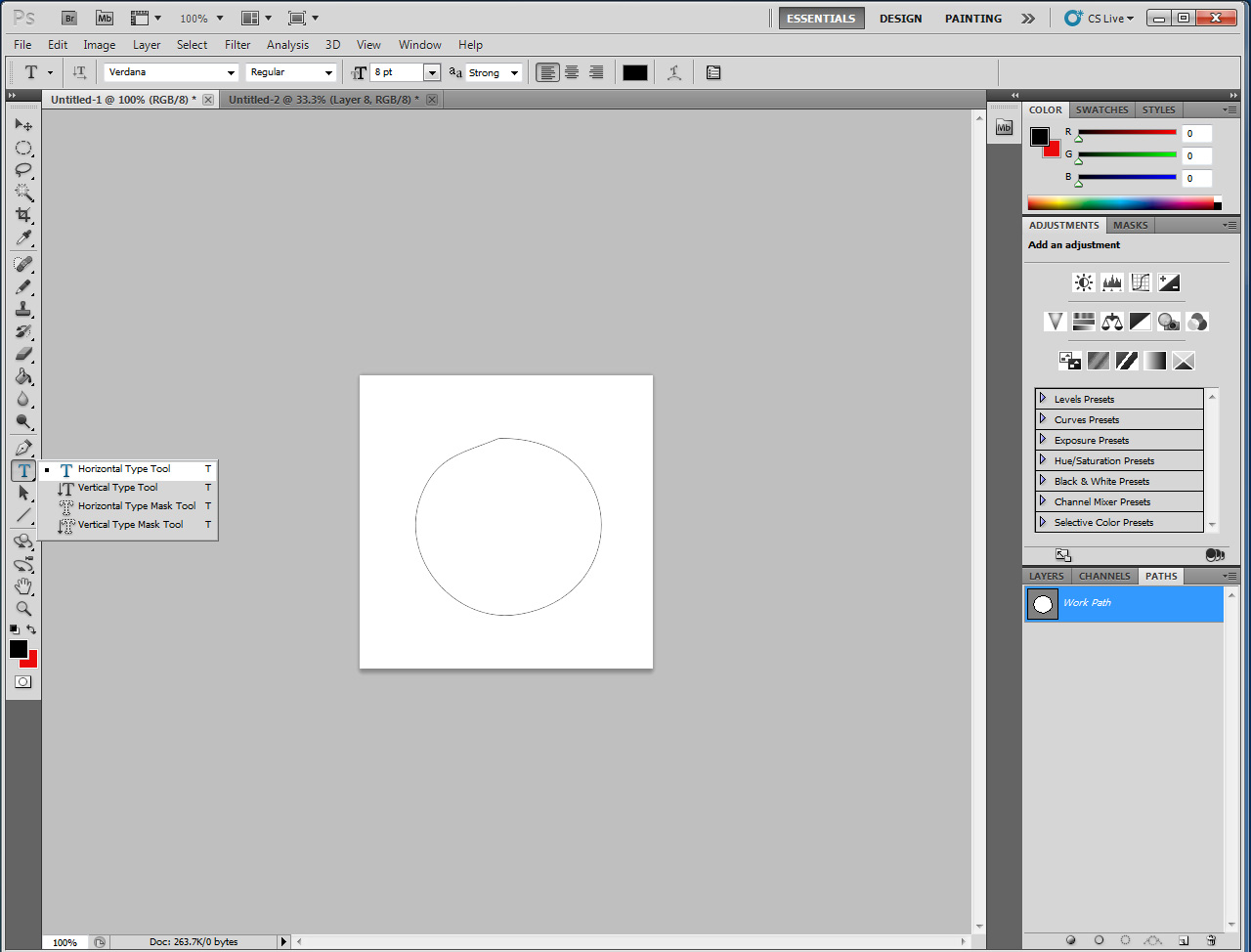Select the Paint Bucket tool
The image size is (1251, 952).
pos(23,376)
